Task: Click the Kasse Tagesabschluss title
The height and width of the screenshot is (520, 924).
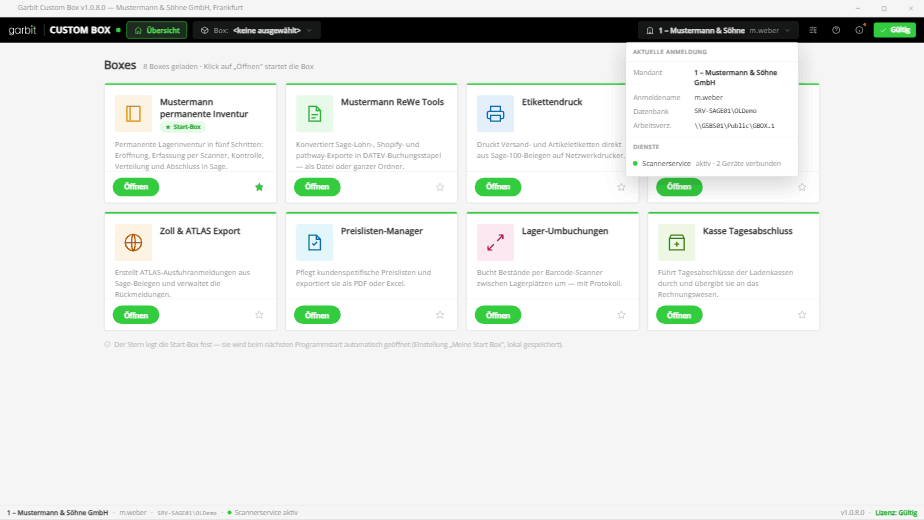Action: coord(747,231)
